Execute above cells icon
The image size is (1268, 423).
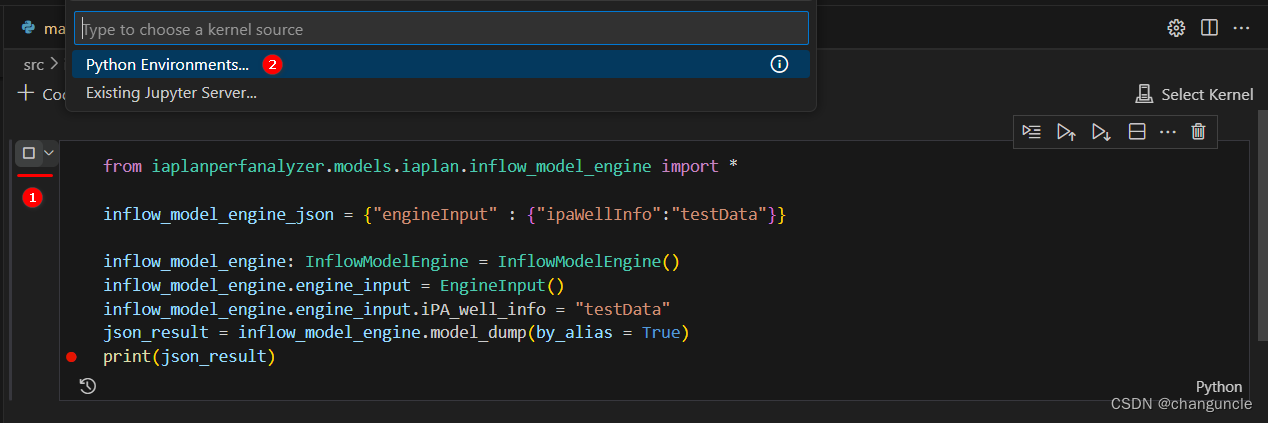point(1066,131)
